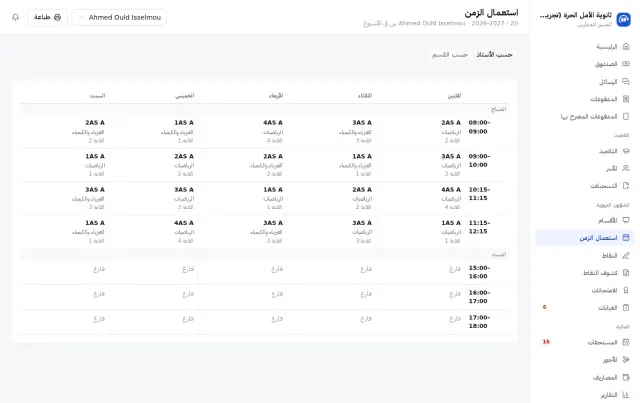Viewport: 640px width, 403px height.
Task: Click the السبت column header
Action: coord(97,96)
